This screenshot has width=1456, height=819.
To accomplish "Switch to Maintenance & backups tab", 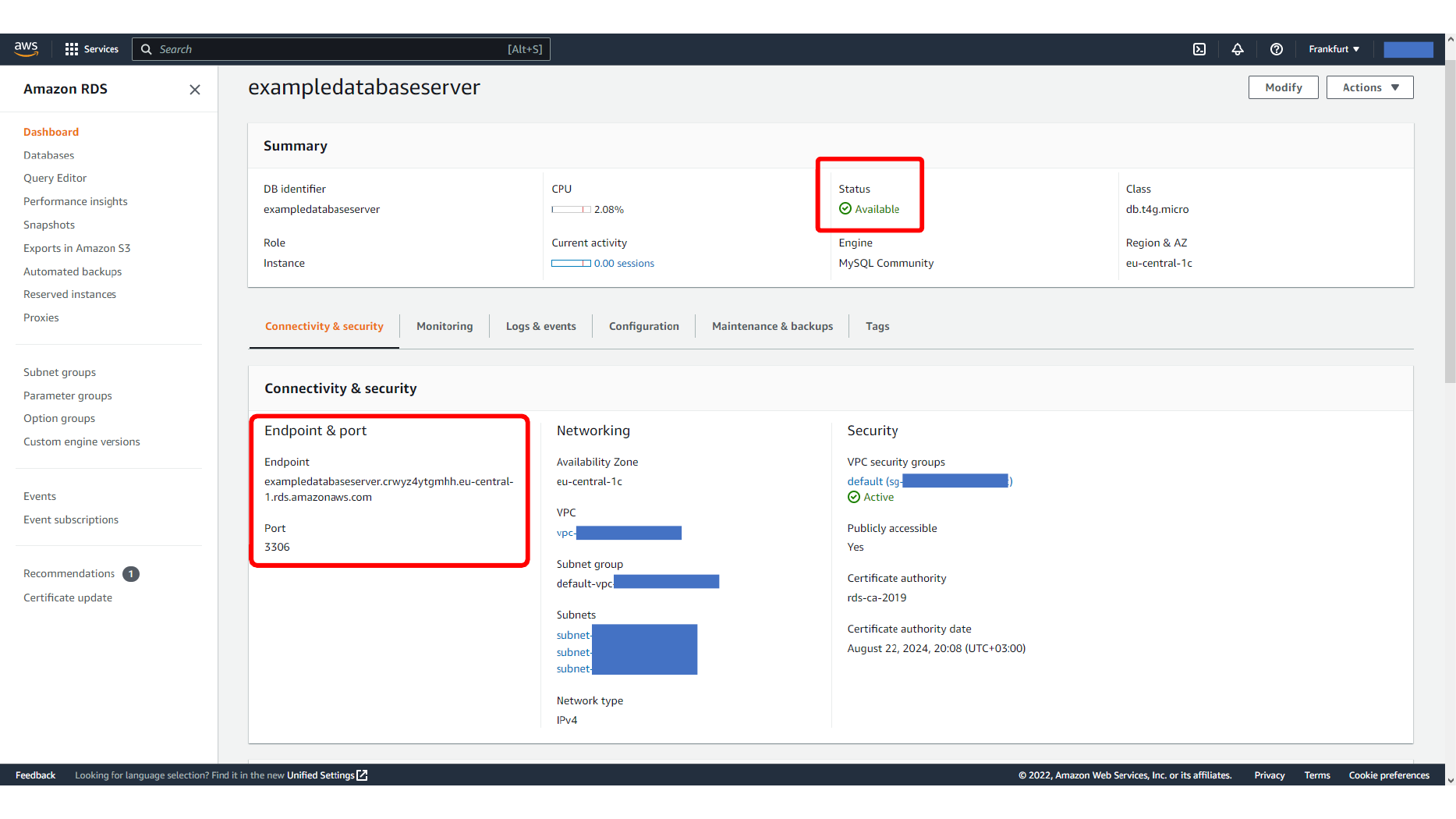I will coord(772,326).
